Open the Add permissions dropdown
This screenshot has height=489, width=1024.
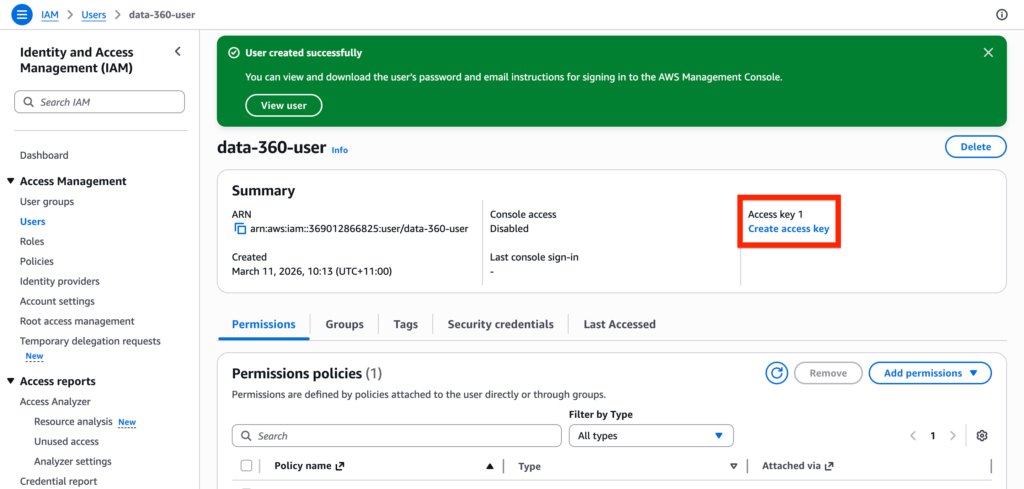click(x=929, y=373)
